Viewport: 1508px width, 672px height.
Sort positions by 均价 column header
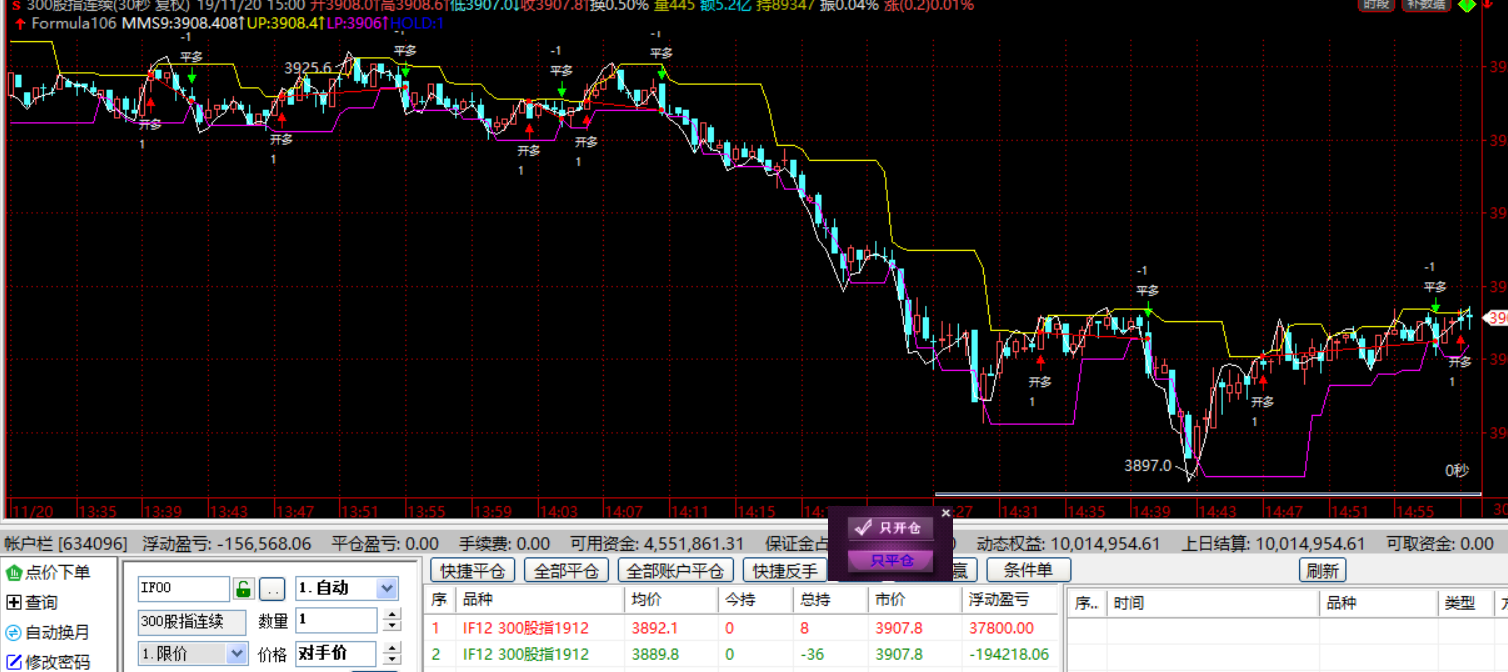click(x=671, y=600)
